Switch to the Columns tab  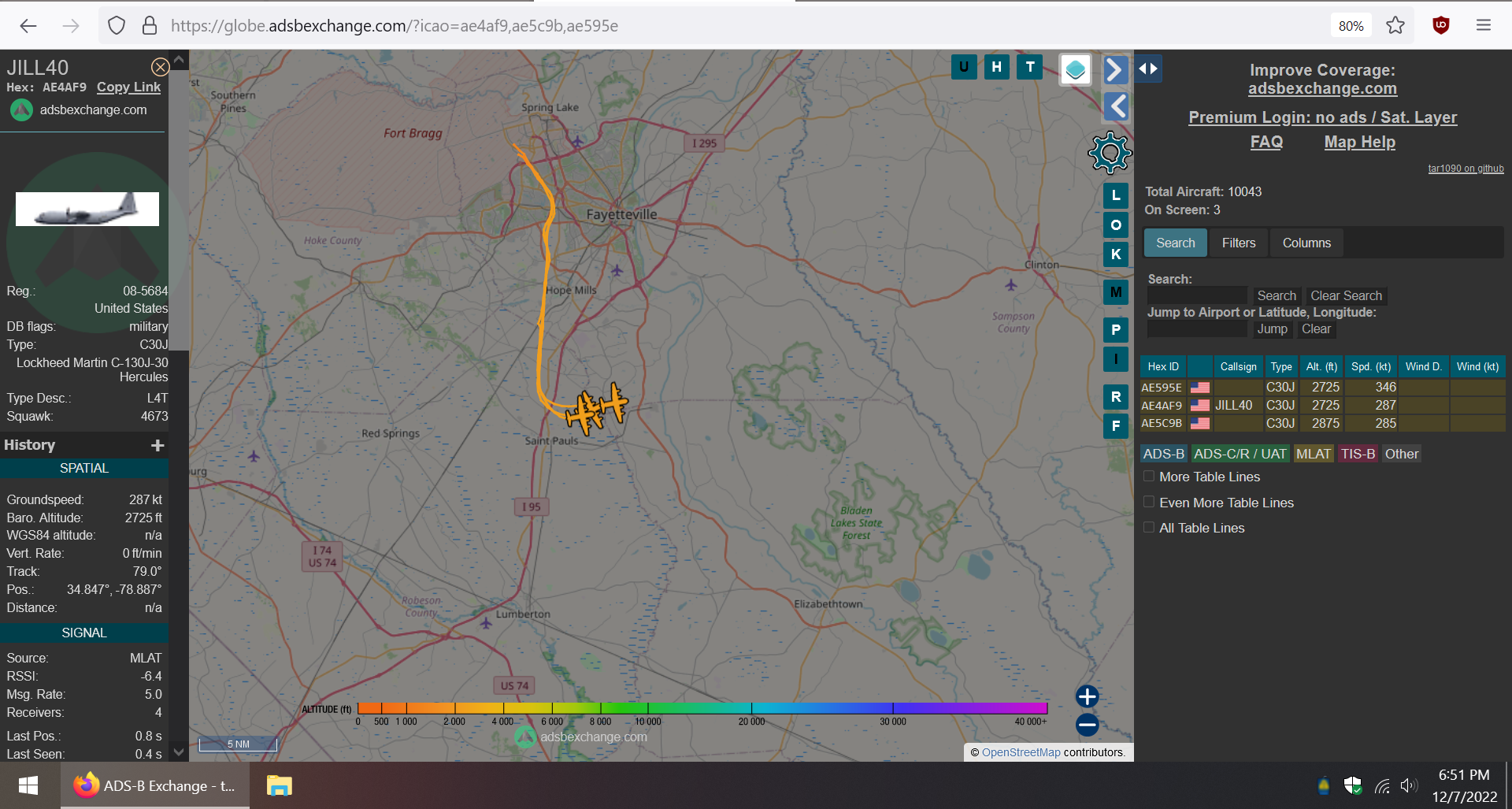[1306, 243]
